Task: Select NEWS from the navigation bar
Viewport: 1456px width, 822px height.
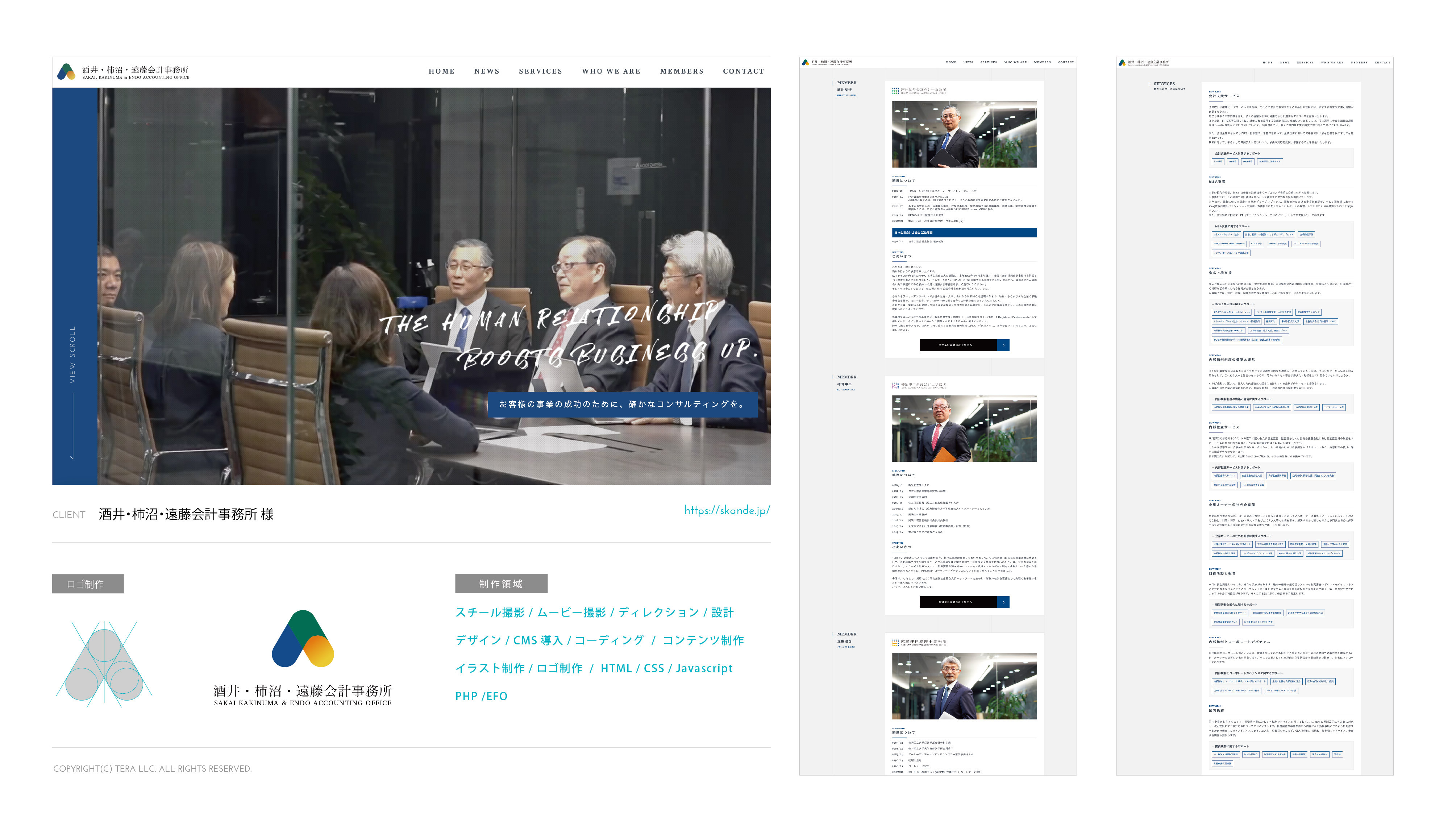Action: 487,71
